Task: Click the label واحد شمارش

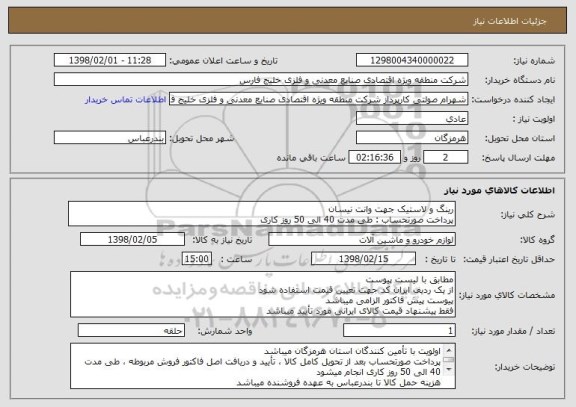Action: click(x=225, y=331)
